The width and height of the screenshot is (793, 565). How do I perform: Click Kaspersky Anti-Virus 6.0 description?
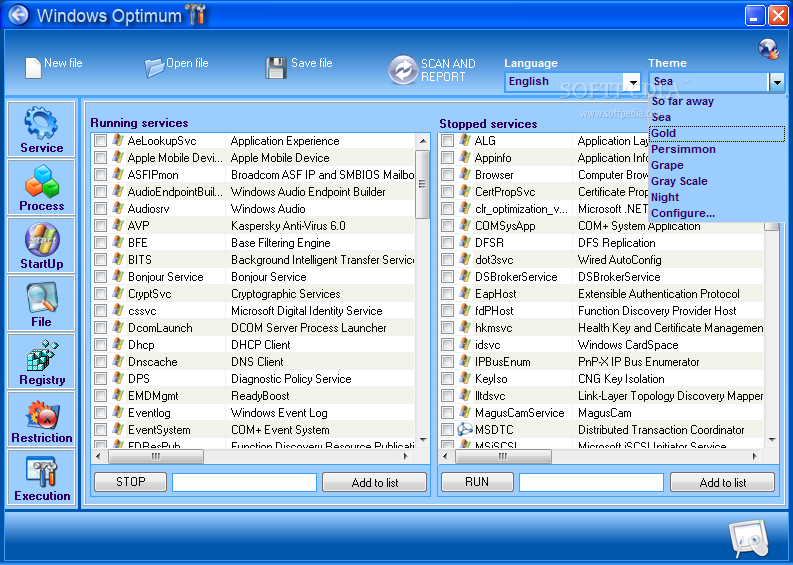(x=288, y=226)
